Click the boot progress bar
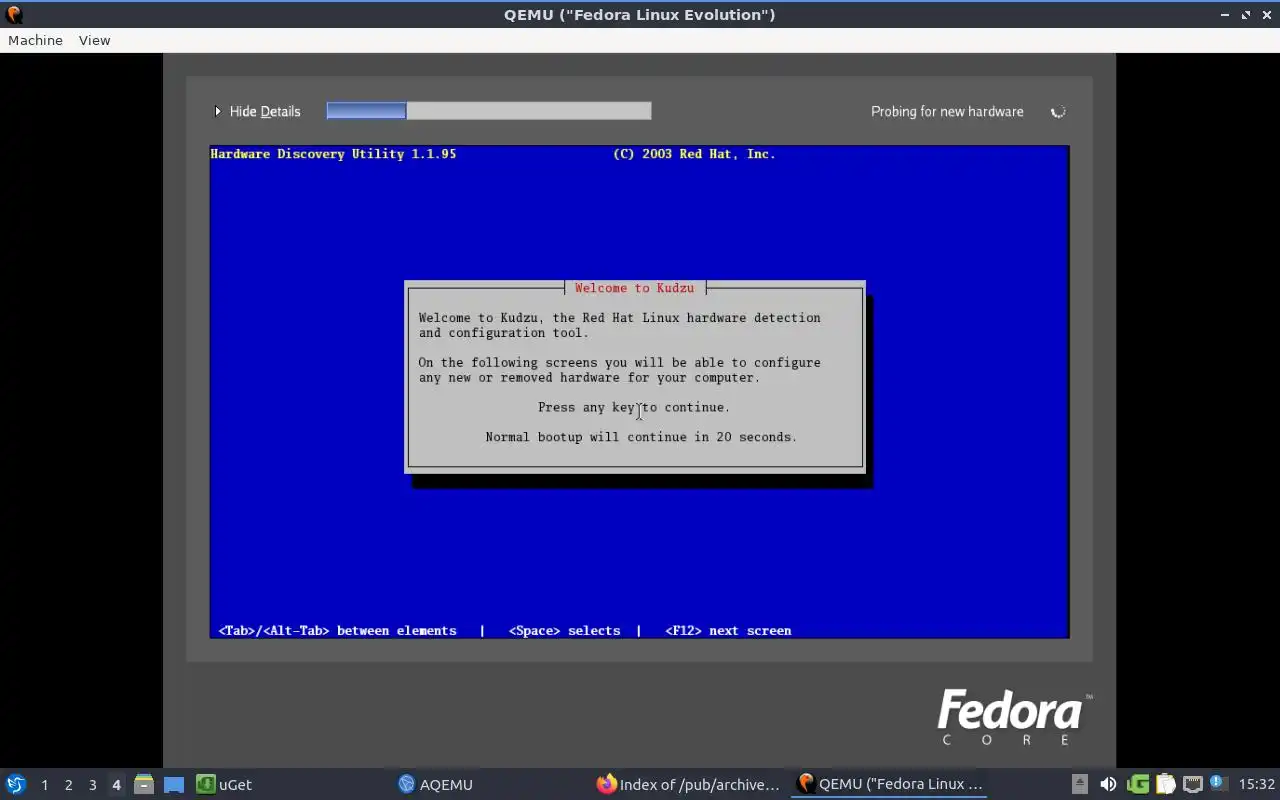 click(x=489, y=111)
